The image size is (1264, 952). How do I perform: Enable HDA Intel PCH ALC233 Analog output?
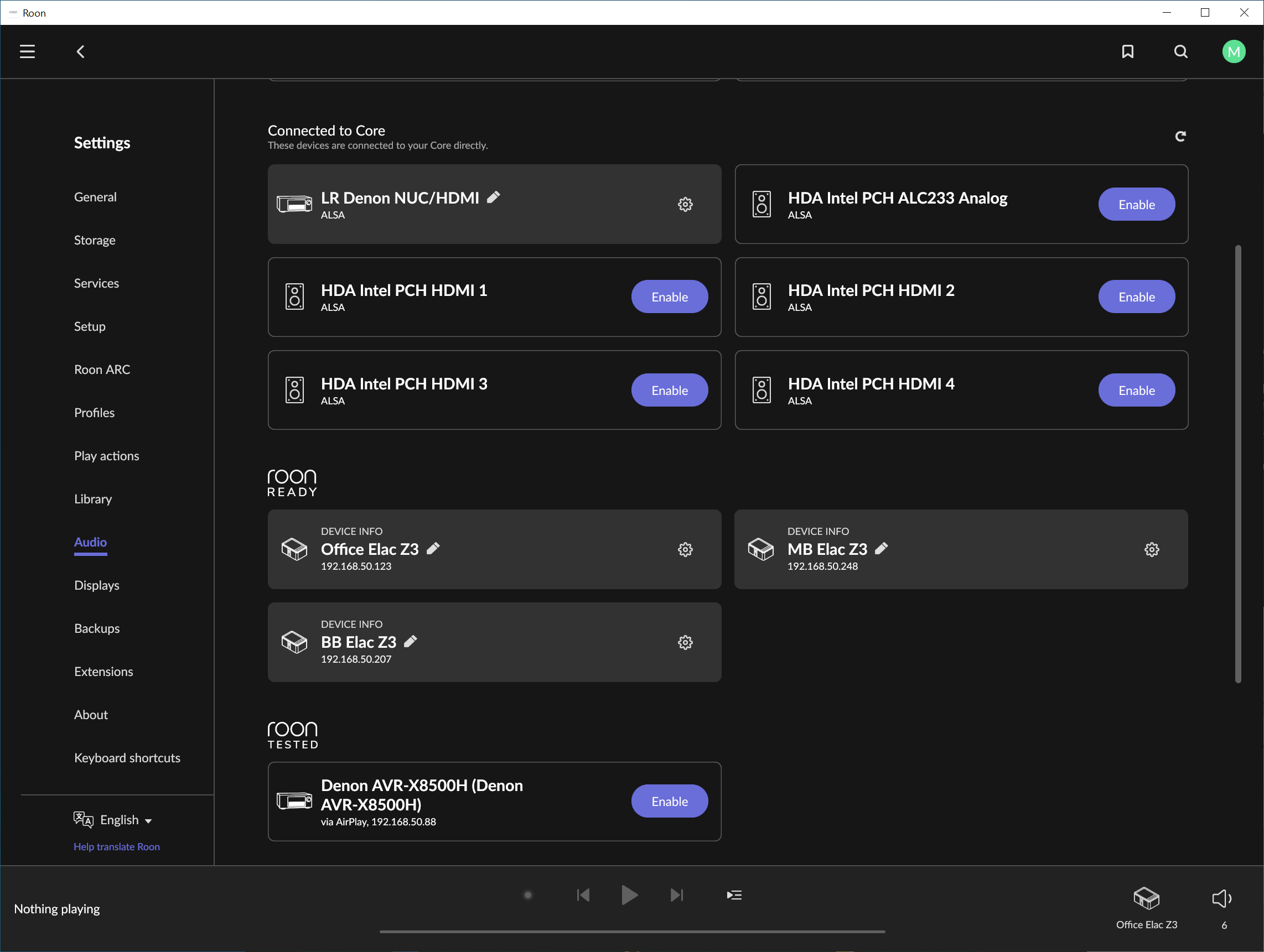tap(1136, 204)
